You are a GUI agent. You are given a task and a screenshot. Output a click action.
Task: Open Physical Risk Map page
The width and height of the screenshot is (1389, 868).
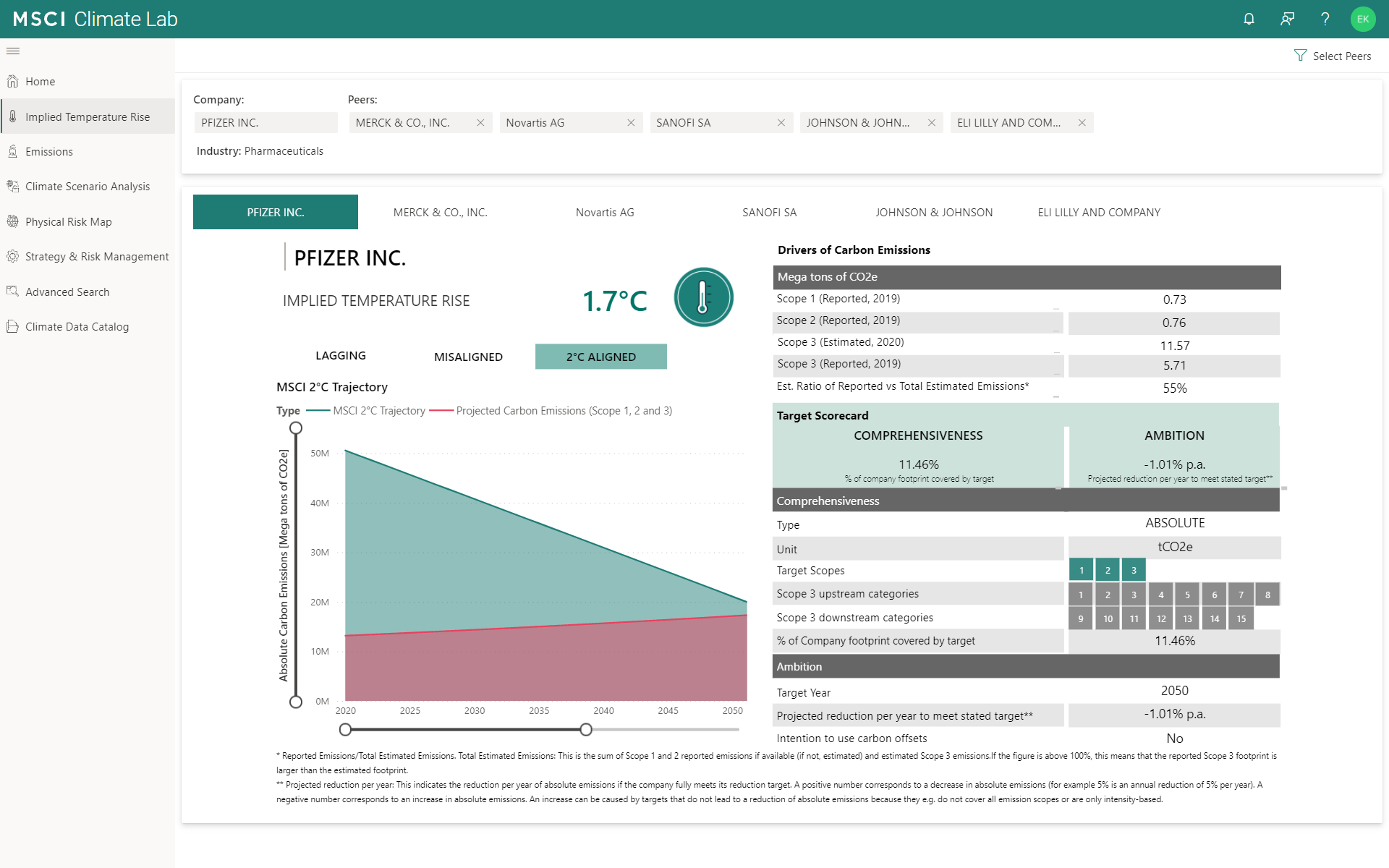click(69, 222)
